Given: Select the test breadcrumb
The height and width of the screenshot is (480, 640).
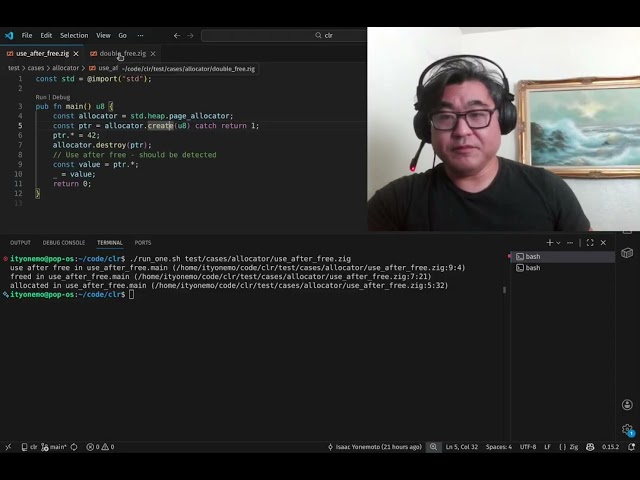Looking at the screenshot, I should 13,68.
